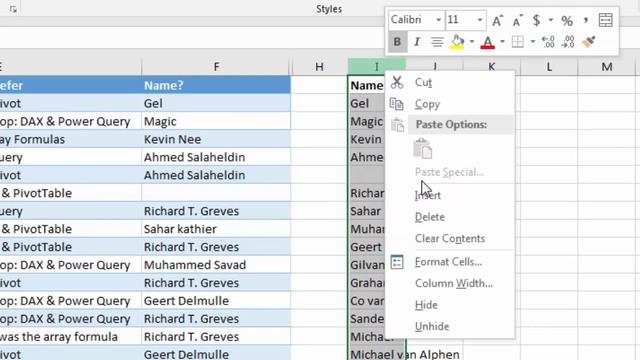Apply red font color
Image resolution: width=640 pixels, height=360 pixels.
point(487,42)
